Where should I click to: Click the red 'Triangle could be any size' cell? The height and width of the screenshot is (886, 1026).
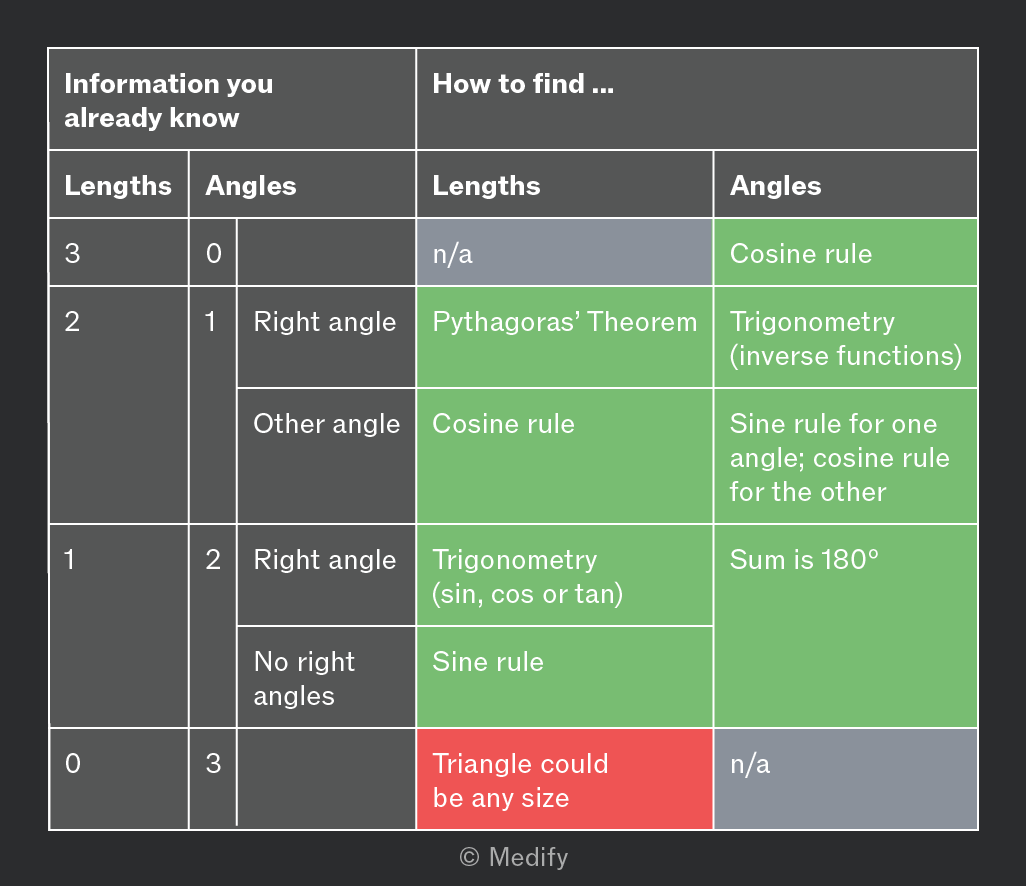tap(565, 779)
